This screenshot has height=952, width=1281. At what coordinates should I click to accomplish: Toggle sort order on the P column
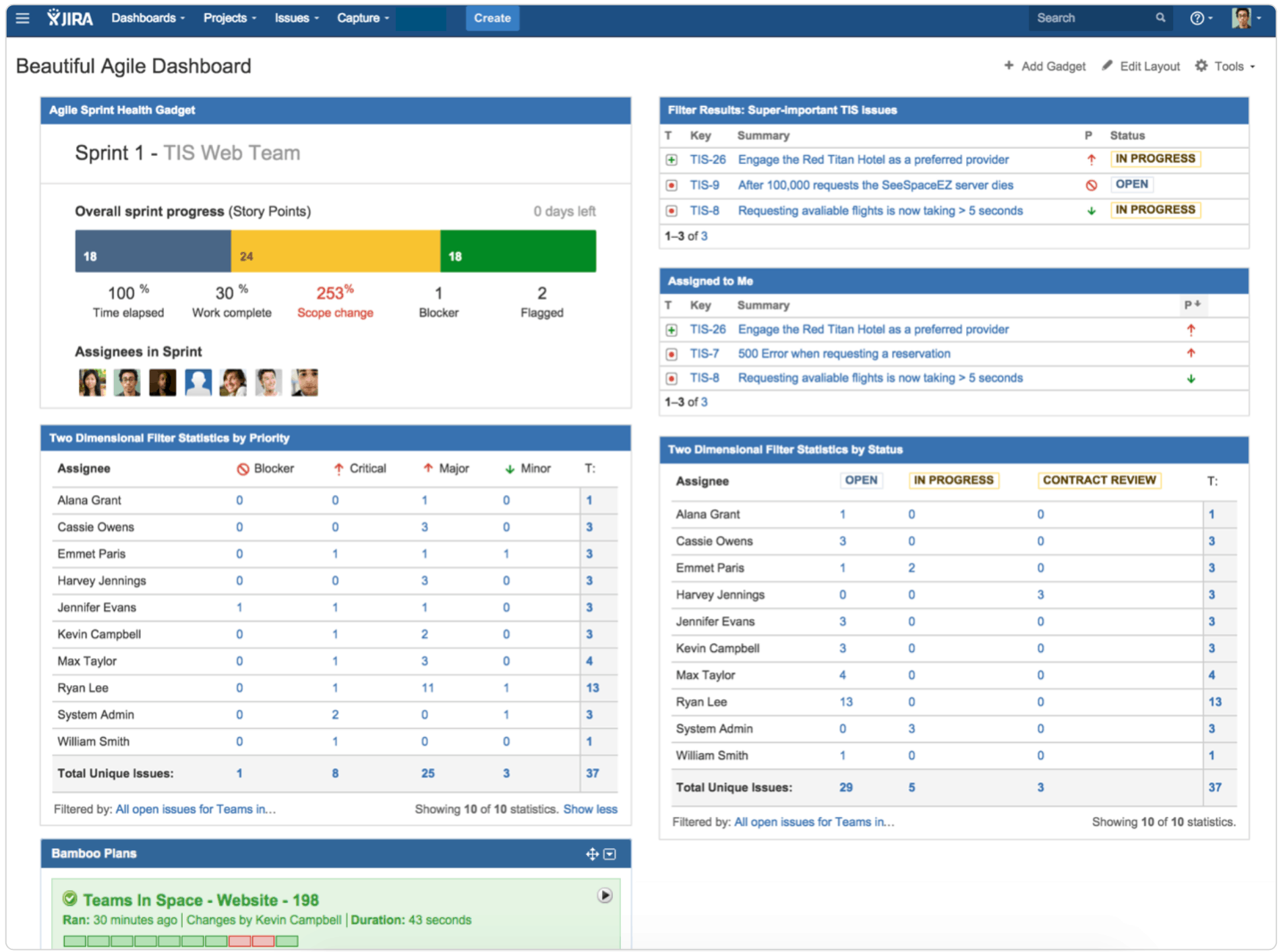point(1193,305)
